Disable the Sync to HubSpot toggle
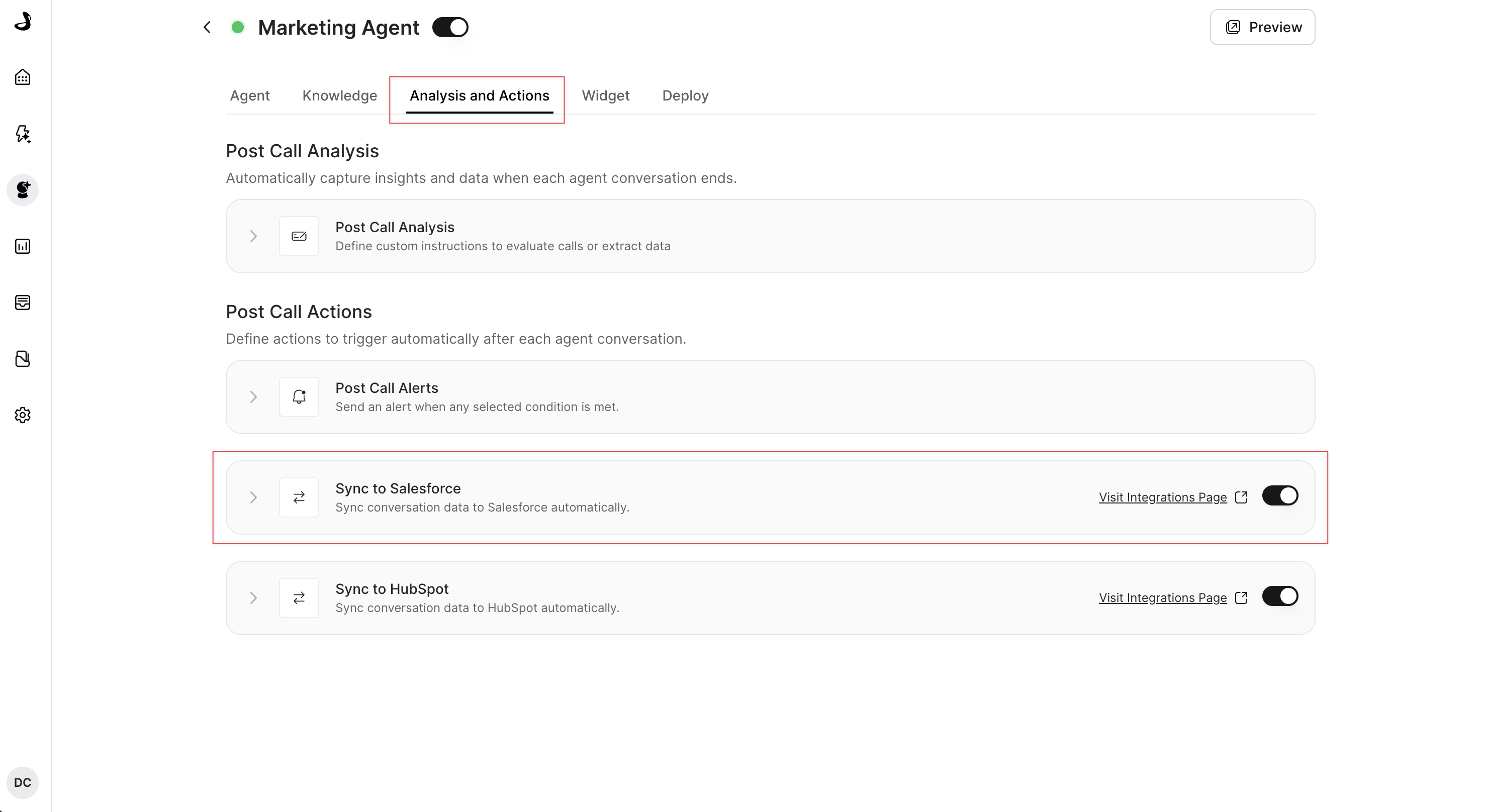1485x812 pixels. pos(1280,596)
